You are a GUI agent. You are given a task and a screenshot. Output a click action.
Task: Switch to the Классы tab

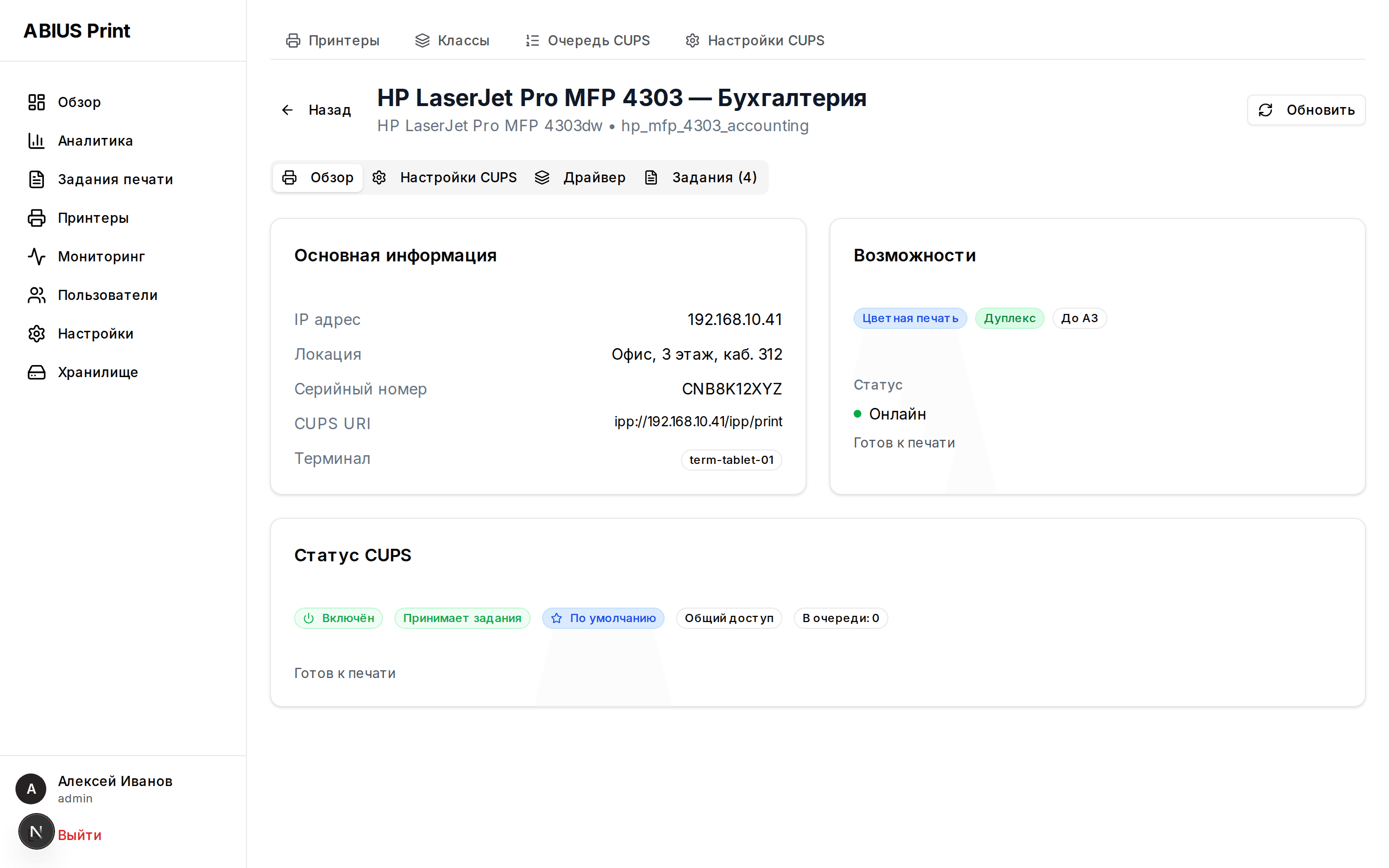[x=452, y=40]
